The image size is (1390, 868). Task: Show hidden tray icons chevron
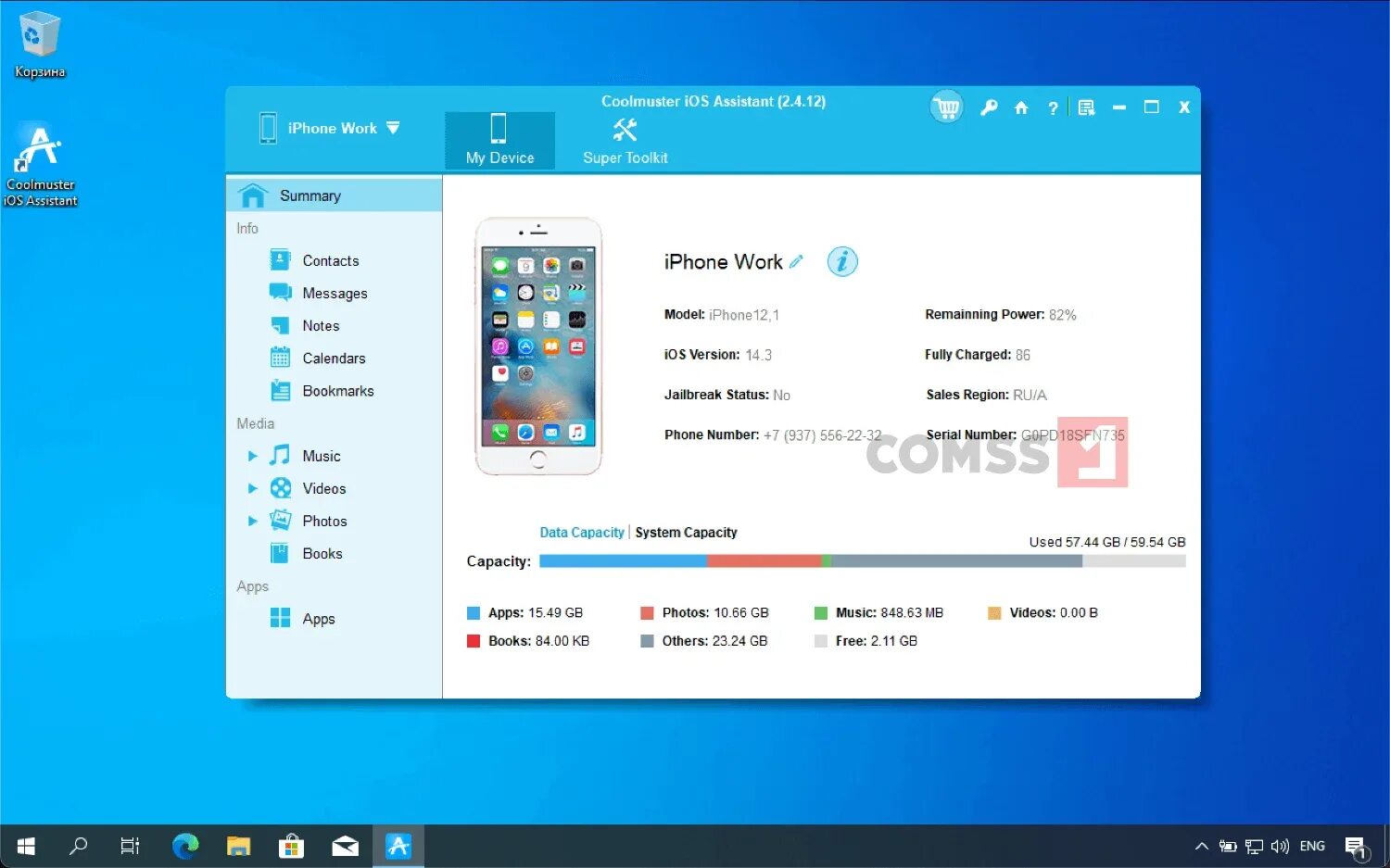click(x=1202, y=846)
